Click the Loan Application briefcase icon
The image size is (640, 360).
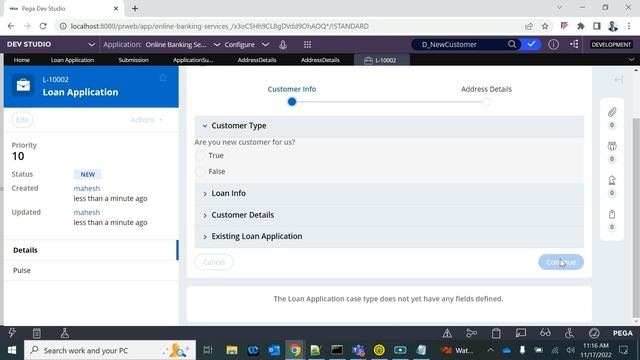coord(23,85)
